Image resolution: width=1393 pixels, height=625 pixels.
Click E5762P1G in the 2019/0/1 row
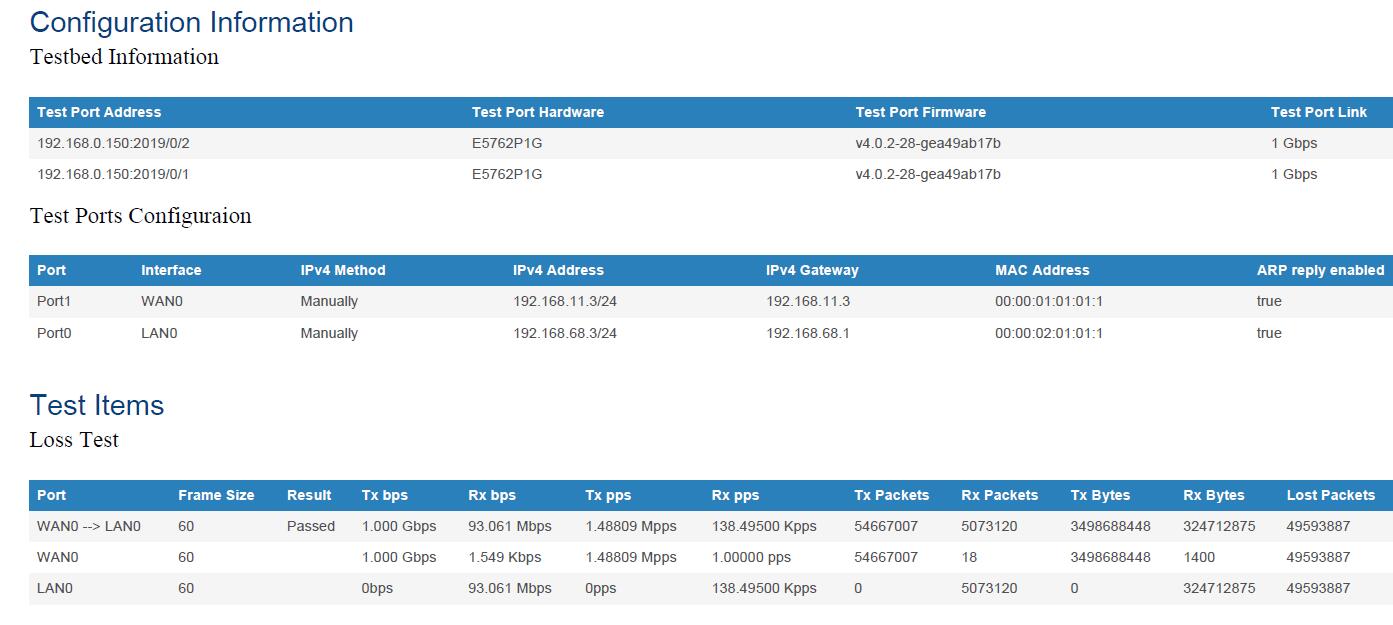(507, 174)
